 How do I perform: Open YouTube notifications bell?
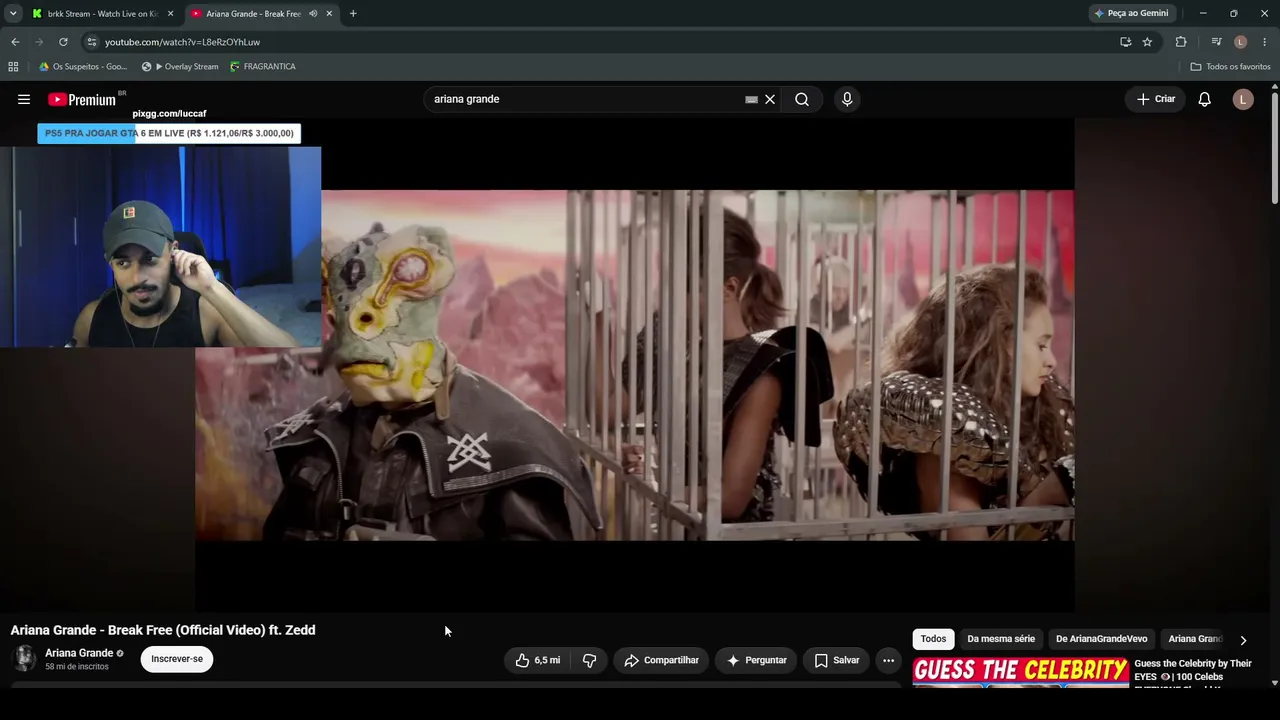click(1205, 99)
